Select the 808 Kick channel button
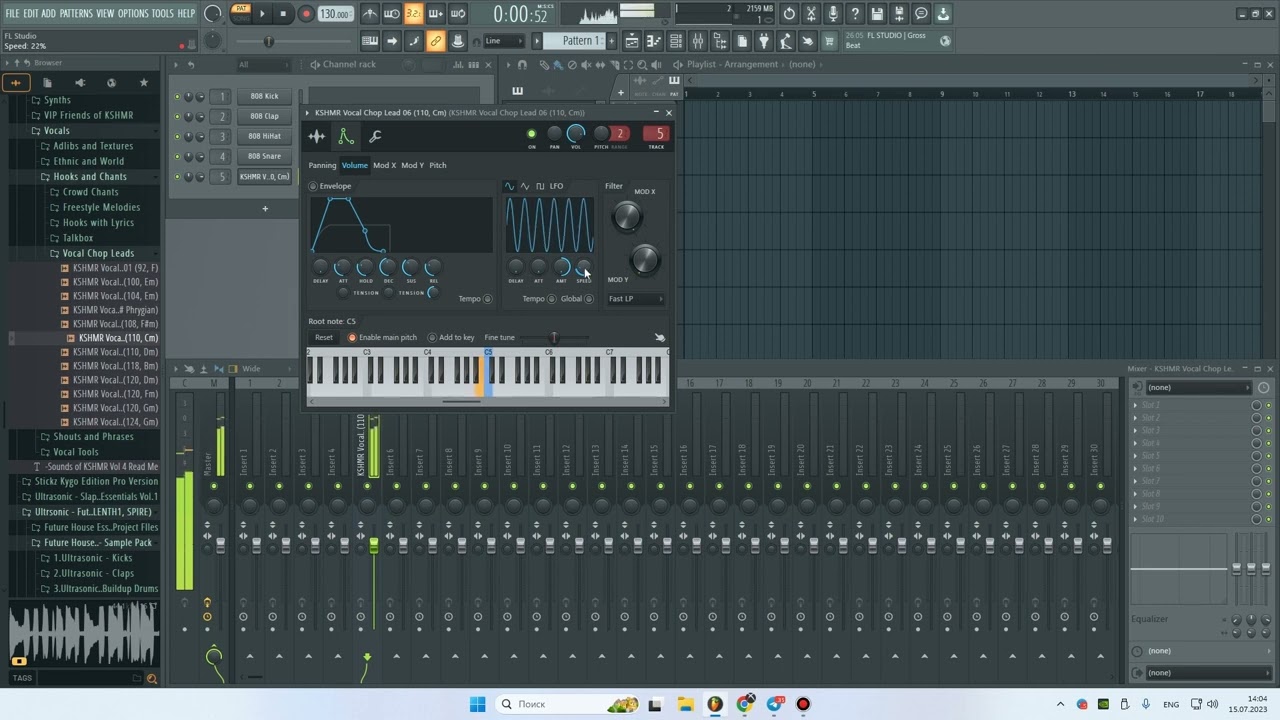The width and height of the screenshot is (1280, 720). coord(265,96)
